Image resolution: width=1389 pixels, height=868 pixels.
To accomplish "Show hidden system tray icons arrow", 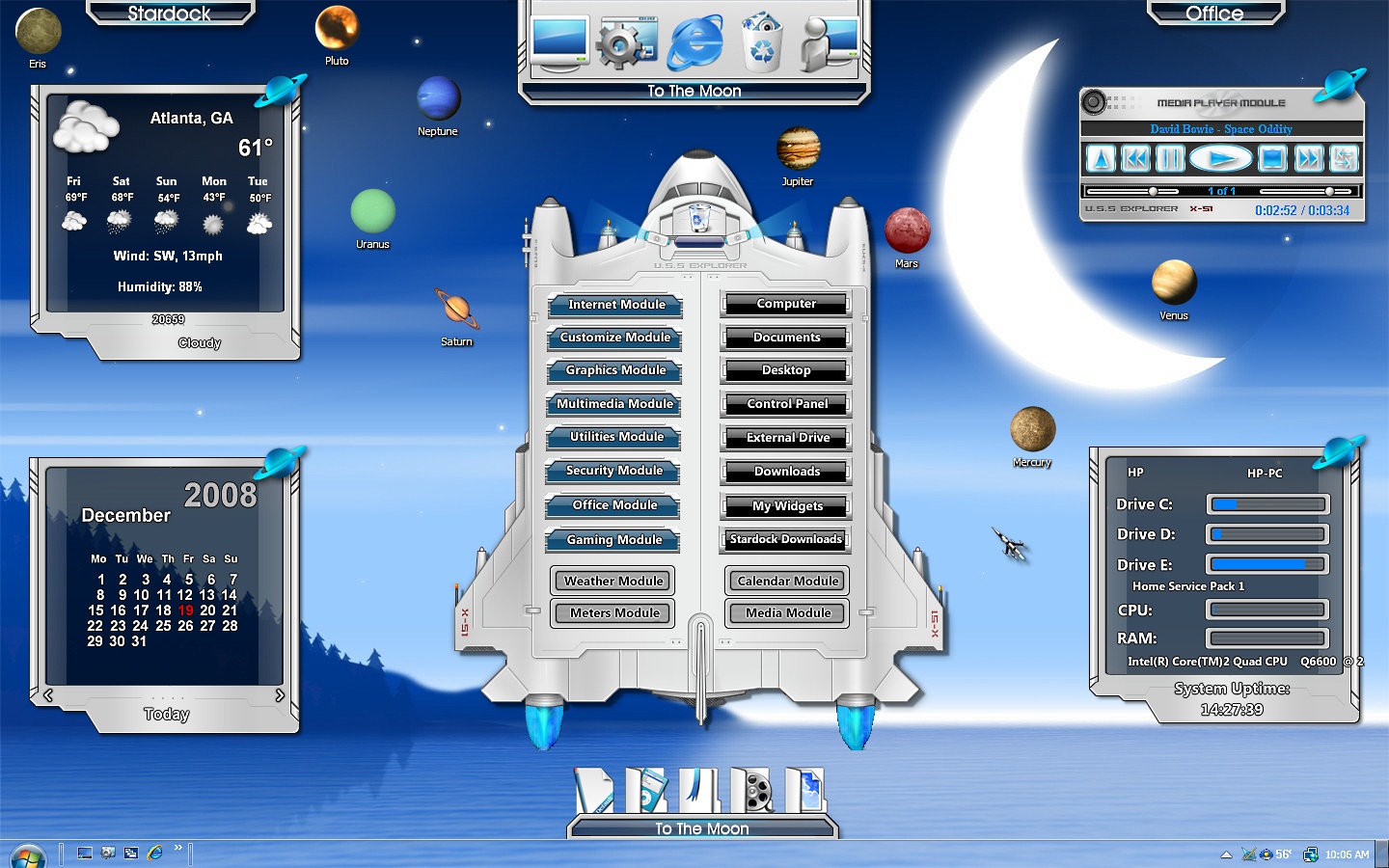I will pyautogui.click(x=1226, y=854).
